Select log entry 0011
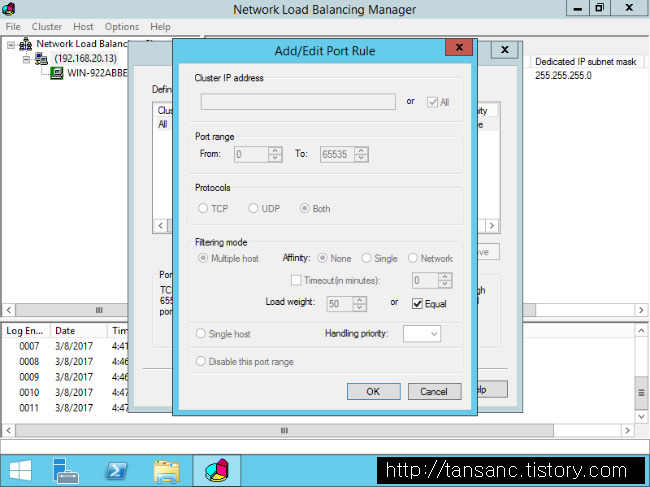This screenshot has width=650, height=487. coord(29,408)
